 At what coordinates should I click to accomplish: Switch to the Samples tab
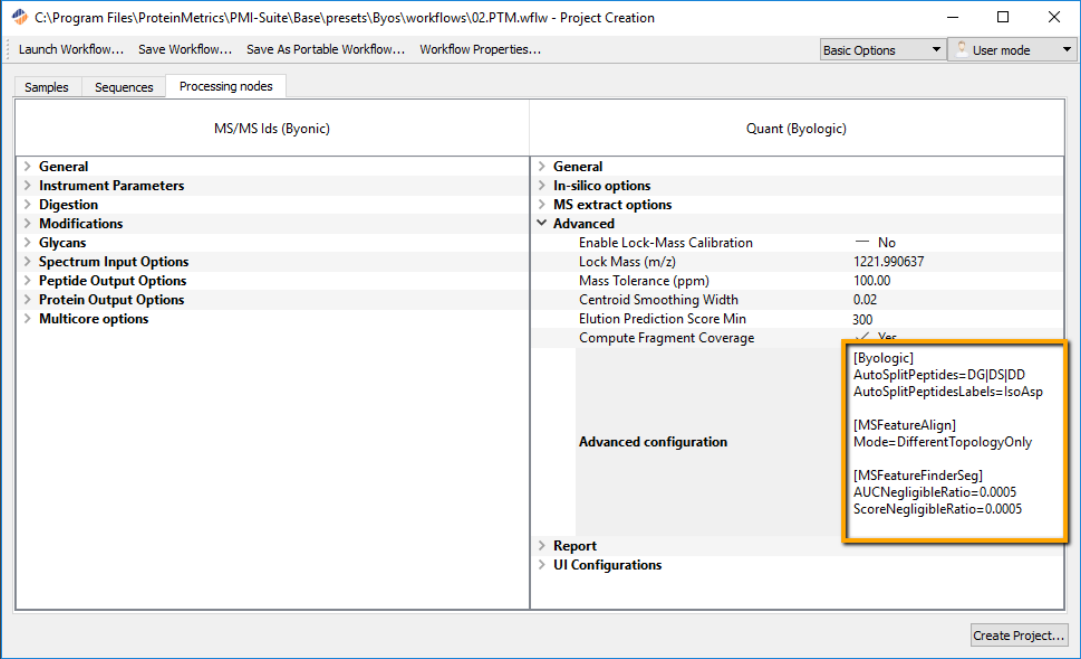(46, 87)
